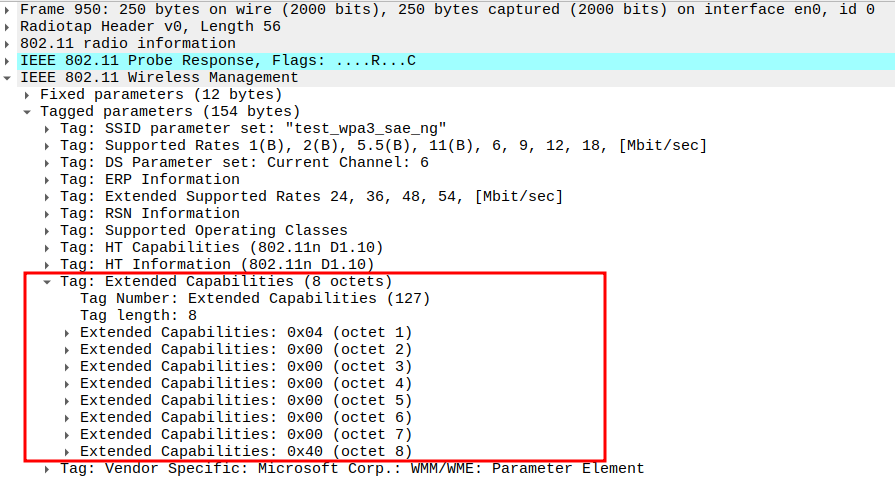The height and width of the screenshot is (480, 895).
Task: Select Extended Capabilities 0x40 octet 8
Action: (x=245, y=452)
